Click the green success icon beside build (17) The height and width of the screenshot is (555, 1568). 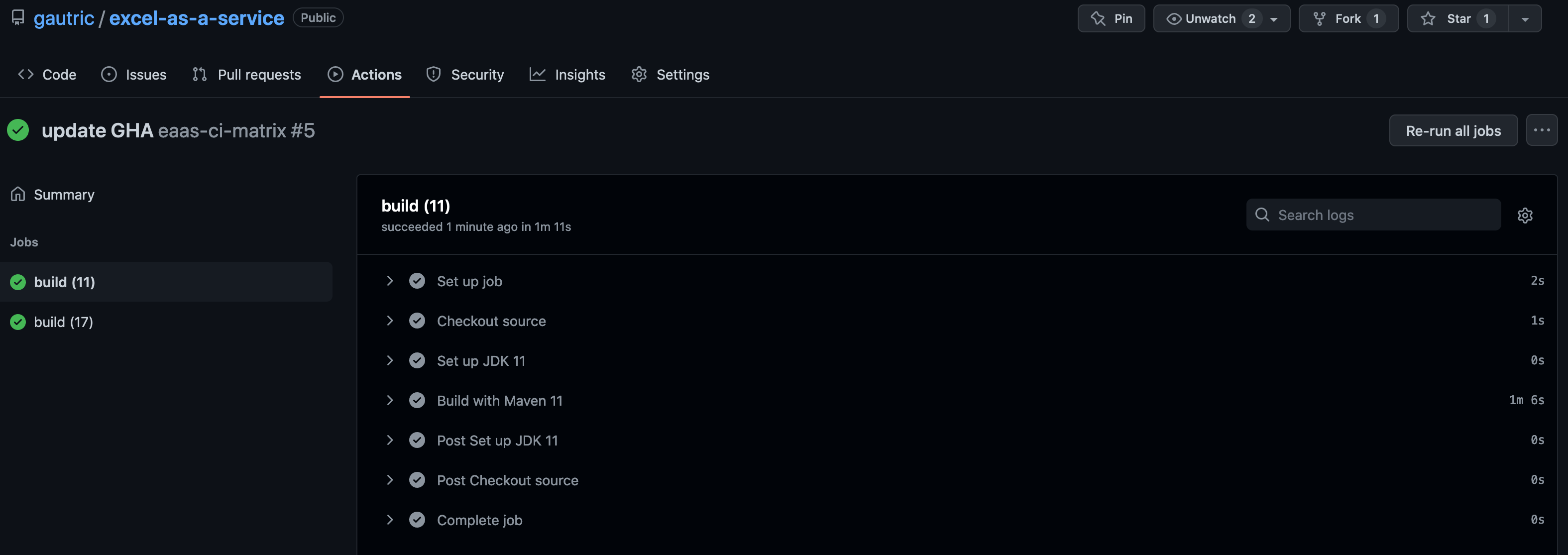18,322
